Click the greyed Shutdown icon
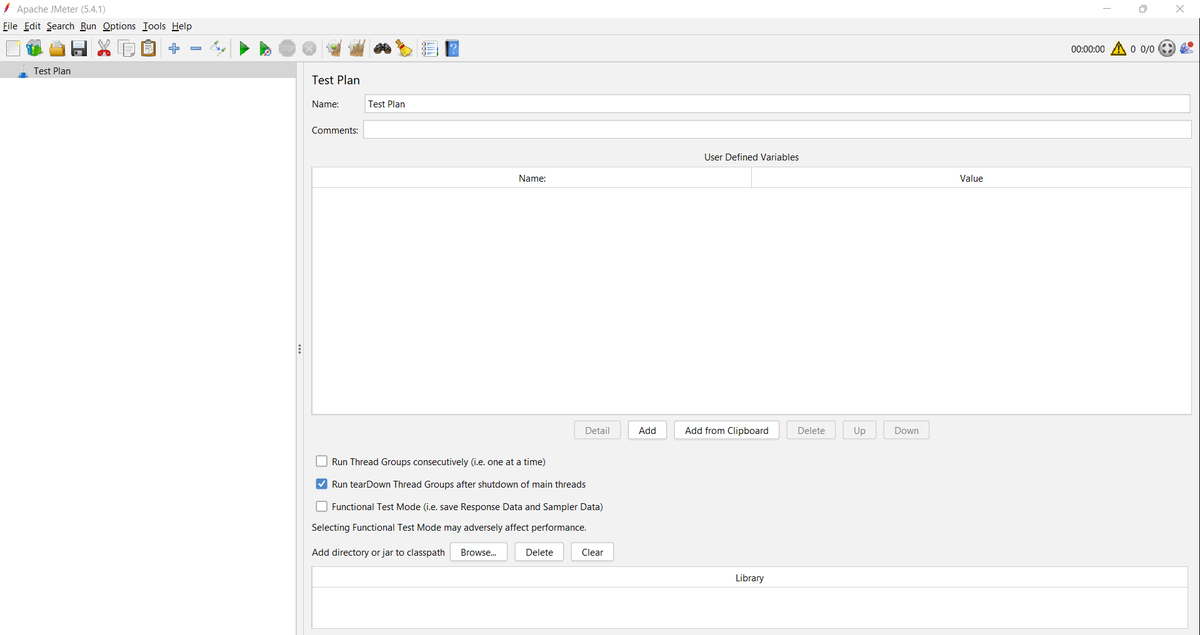1200x635 pixels. pos(309,48)
